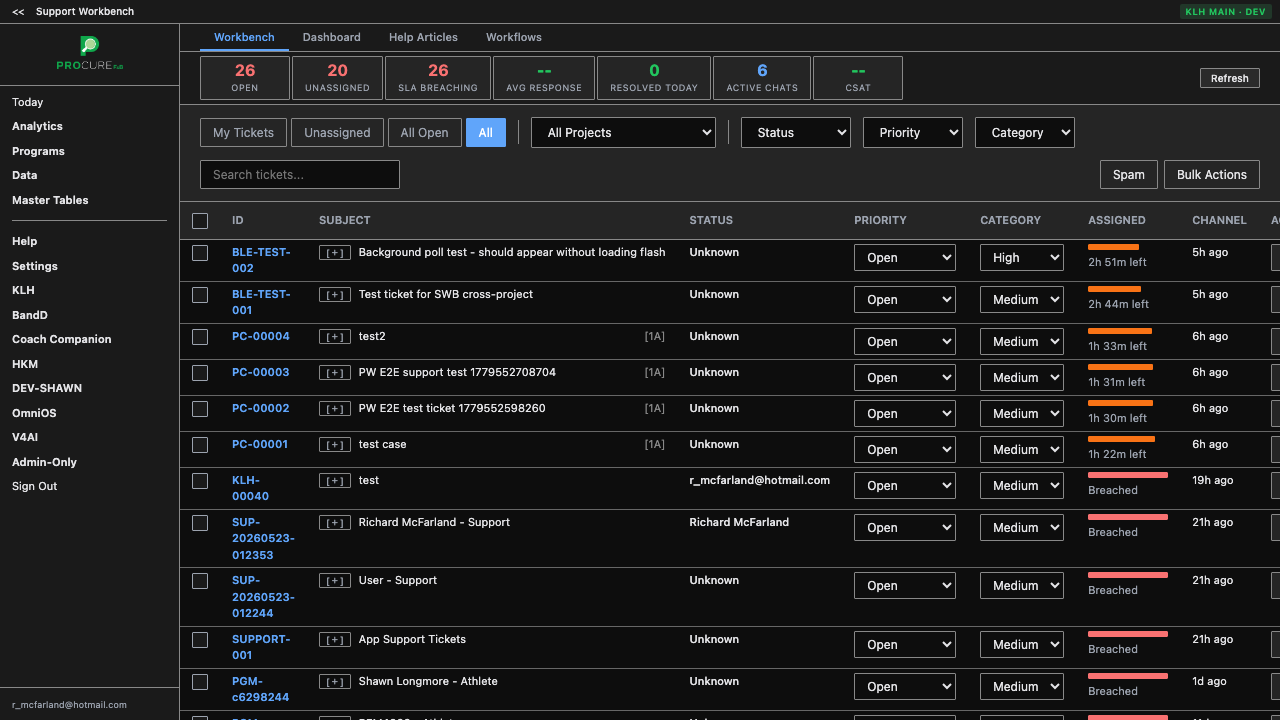1280x720 pixels.
Task: Click the ProCure logo in sidebar
Action: point(90,53)
